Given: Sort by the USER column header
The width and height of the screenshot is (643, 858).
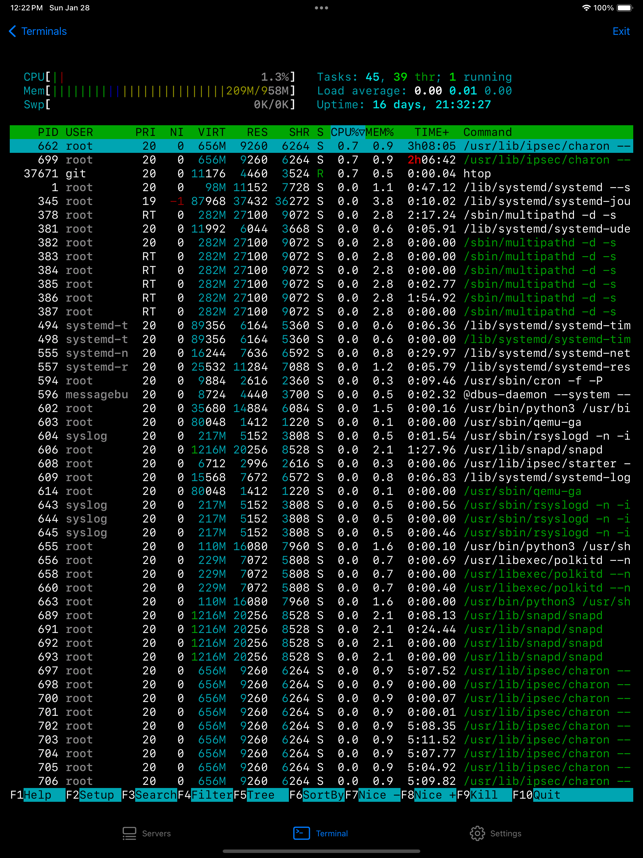Looking at the screenshot, I should 79,132.
